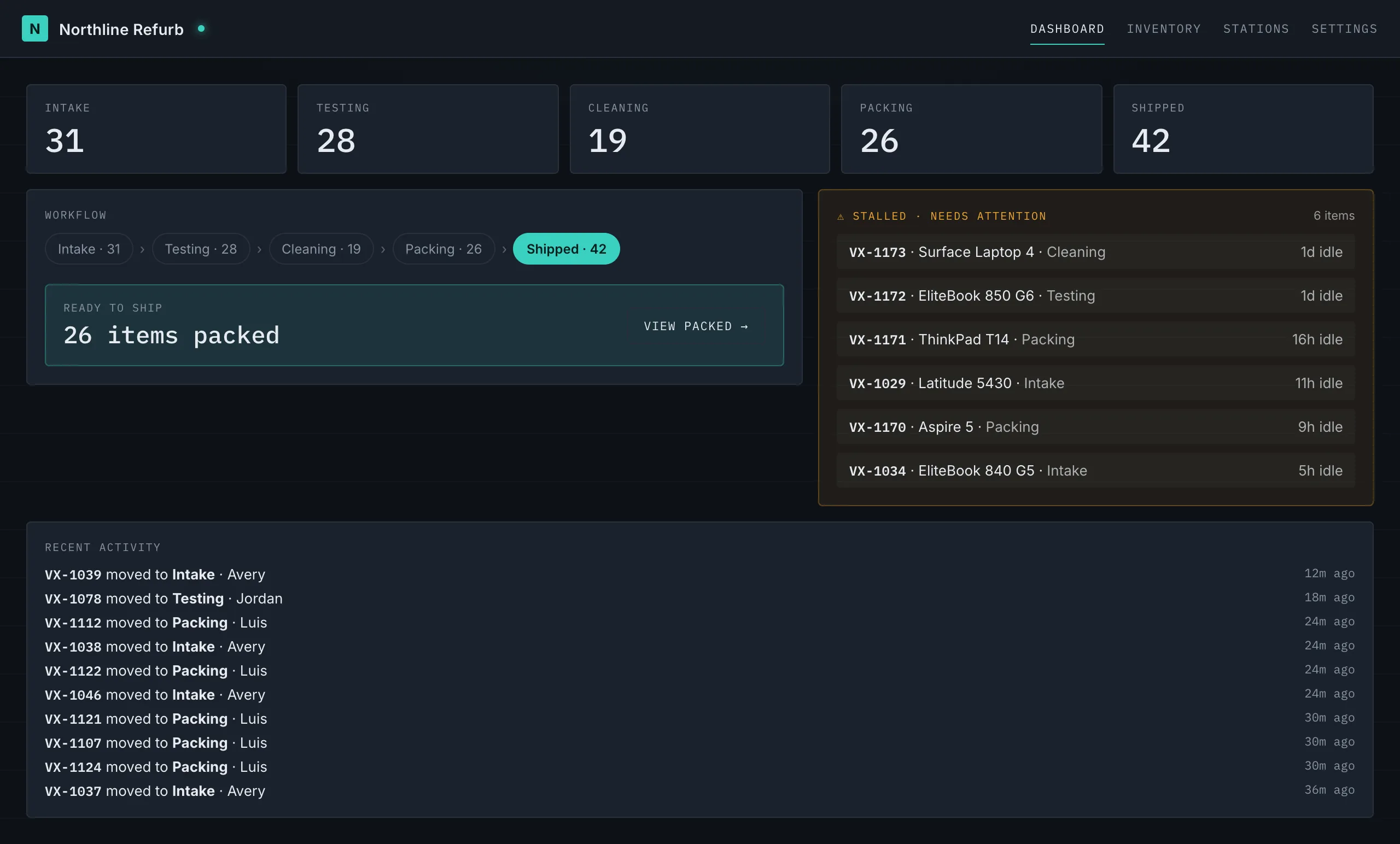Click the green status dot beside Northline Refurb
The height and width of the screenshot is (844, 1400).
(x=201, y=28)
